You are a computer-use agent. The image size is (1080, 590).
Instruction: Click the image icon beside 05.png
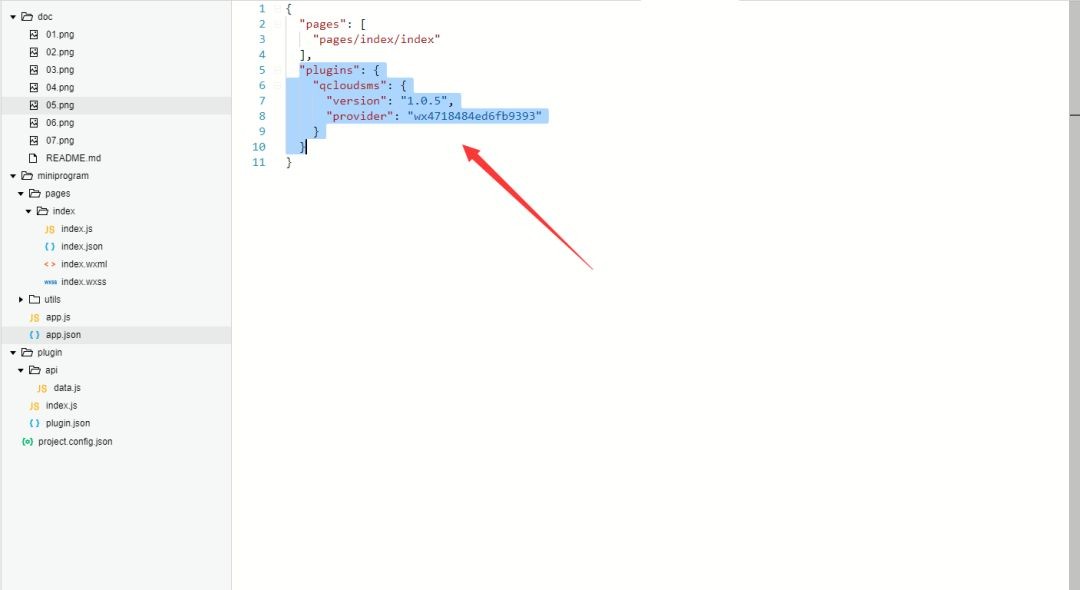click(34, 105)
